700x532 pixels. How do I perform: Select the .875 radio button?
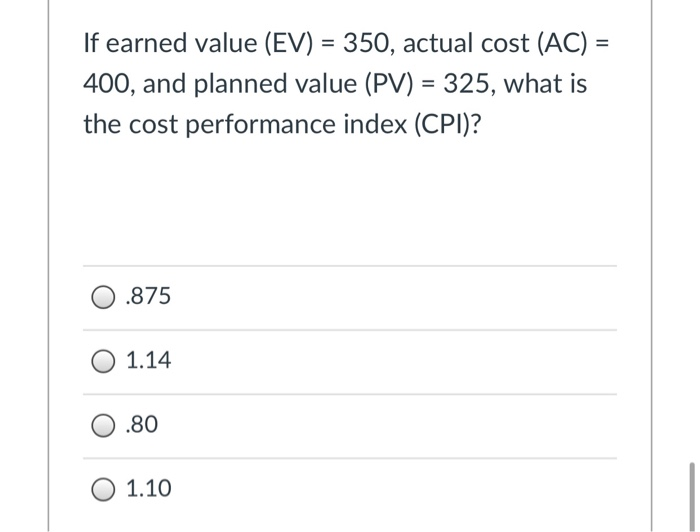coord(103,297)
